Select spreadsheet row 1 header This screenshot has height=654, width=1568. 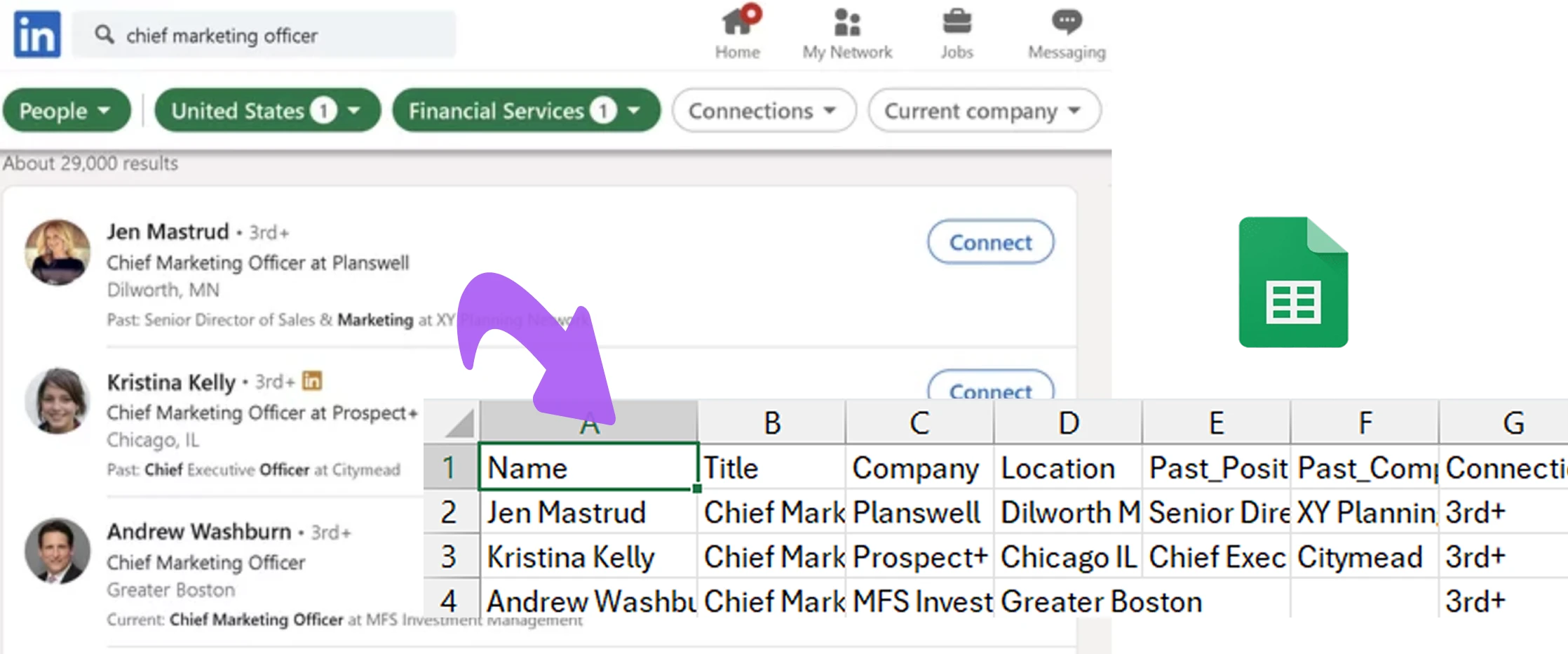(x=451, y=467)
